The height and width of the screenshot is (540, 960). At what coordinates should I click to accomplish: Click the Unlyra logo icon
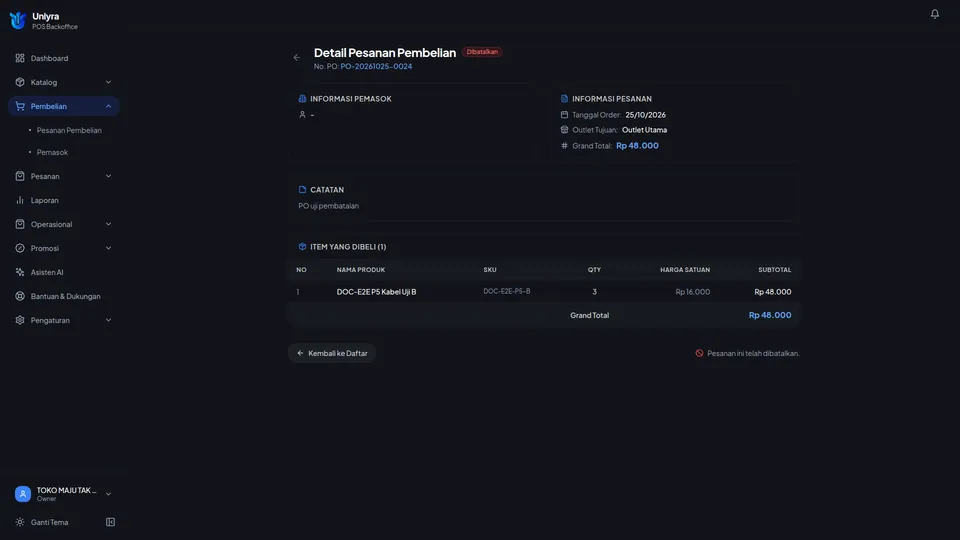[18, 20]
